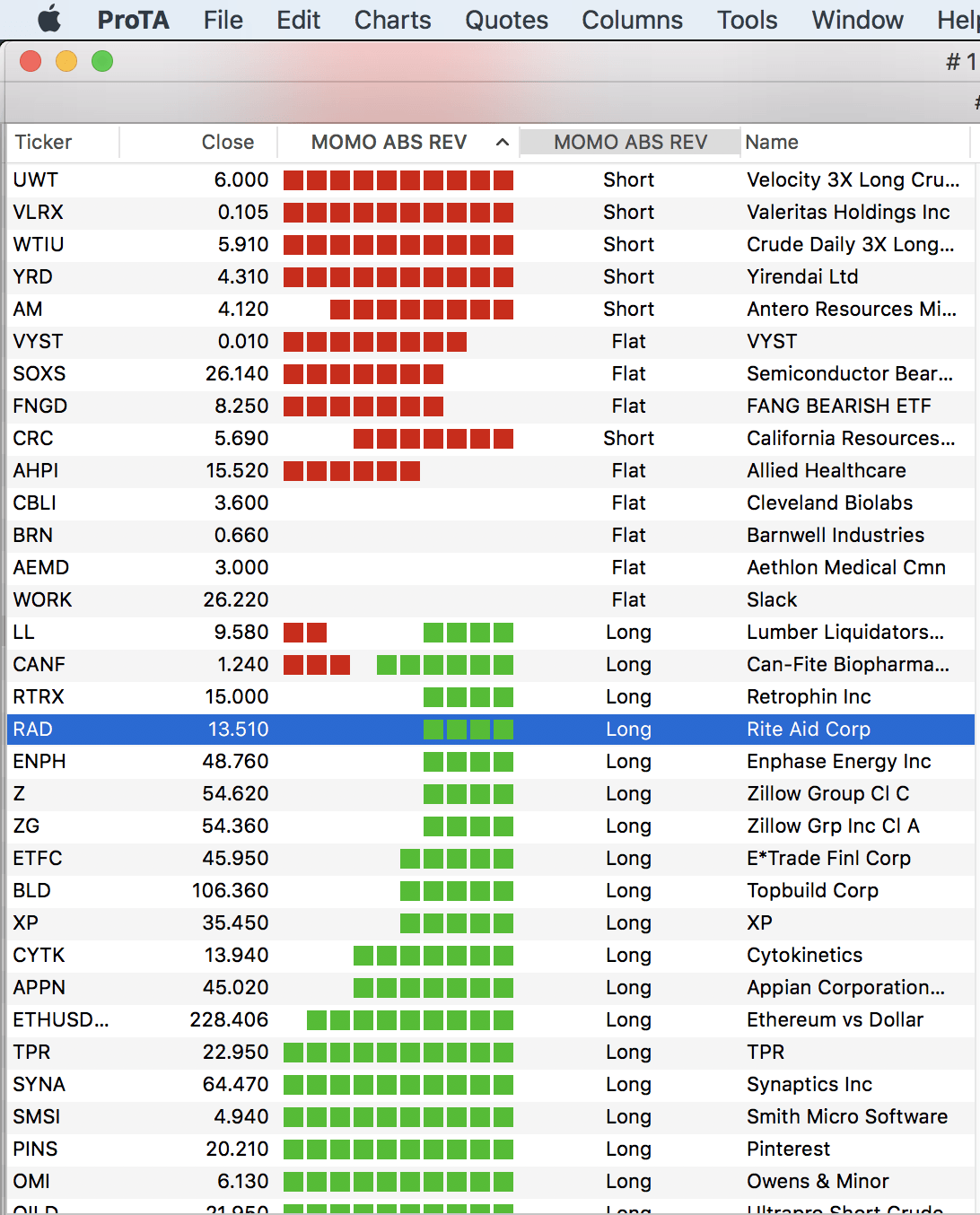980x1215 pixels.
Task: Click Short signal in UWT row
Action: pyautogui.click(x=628, y=179)
